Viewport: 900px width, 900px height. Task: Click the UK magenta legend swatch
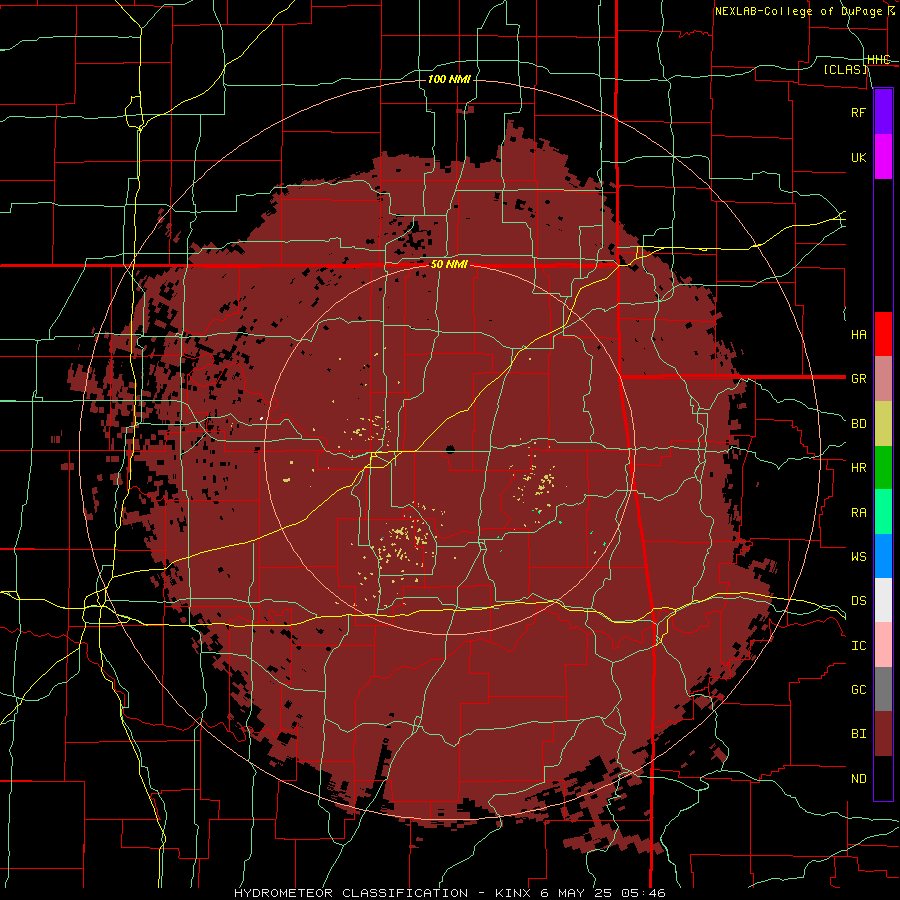(883, 157)
